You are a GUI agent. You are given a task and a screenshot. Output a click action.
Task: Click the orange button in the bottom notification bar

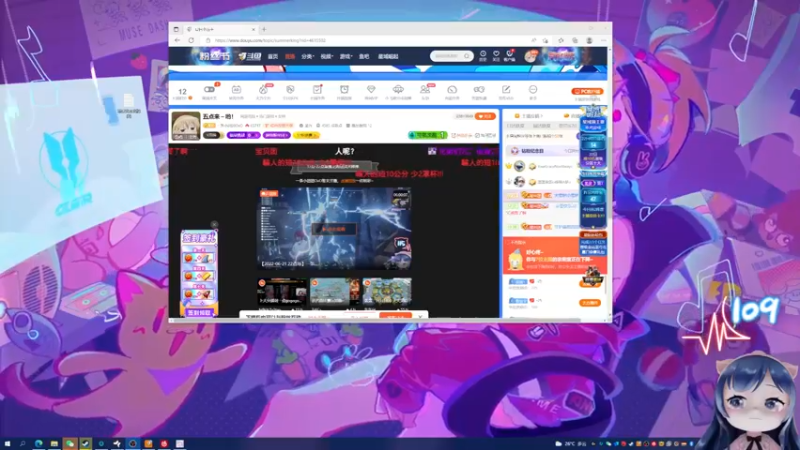click(x=395, y=317)
